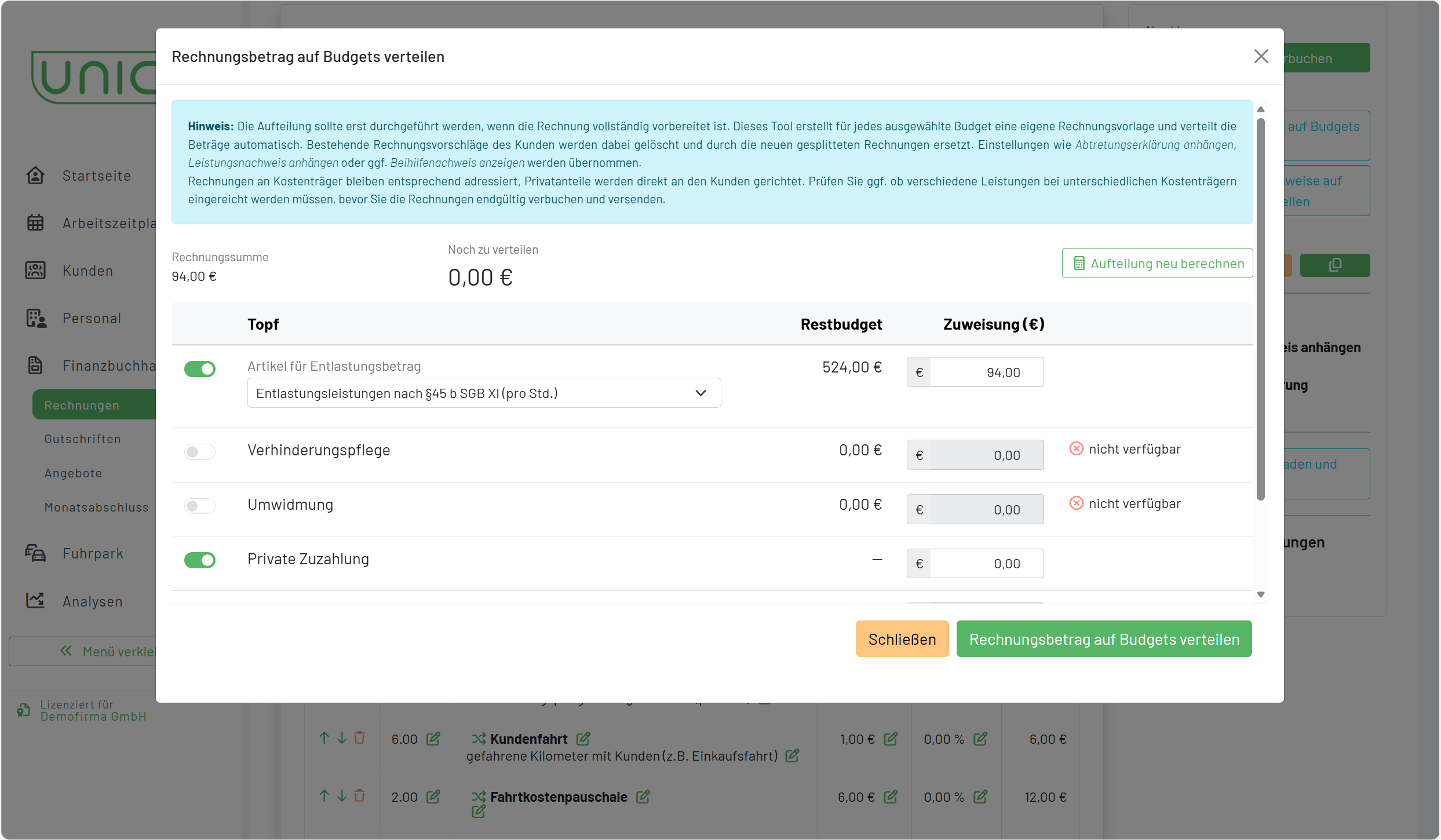Toggle the Verhinderungspflege switch
This screenshot has width=1441, height=840.
[x=200, y=451]
